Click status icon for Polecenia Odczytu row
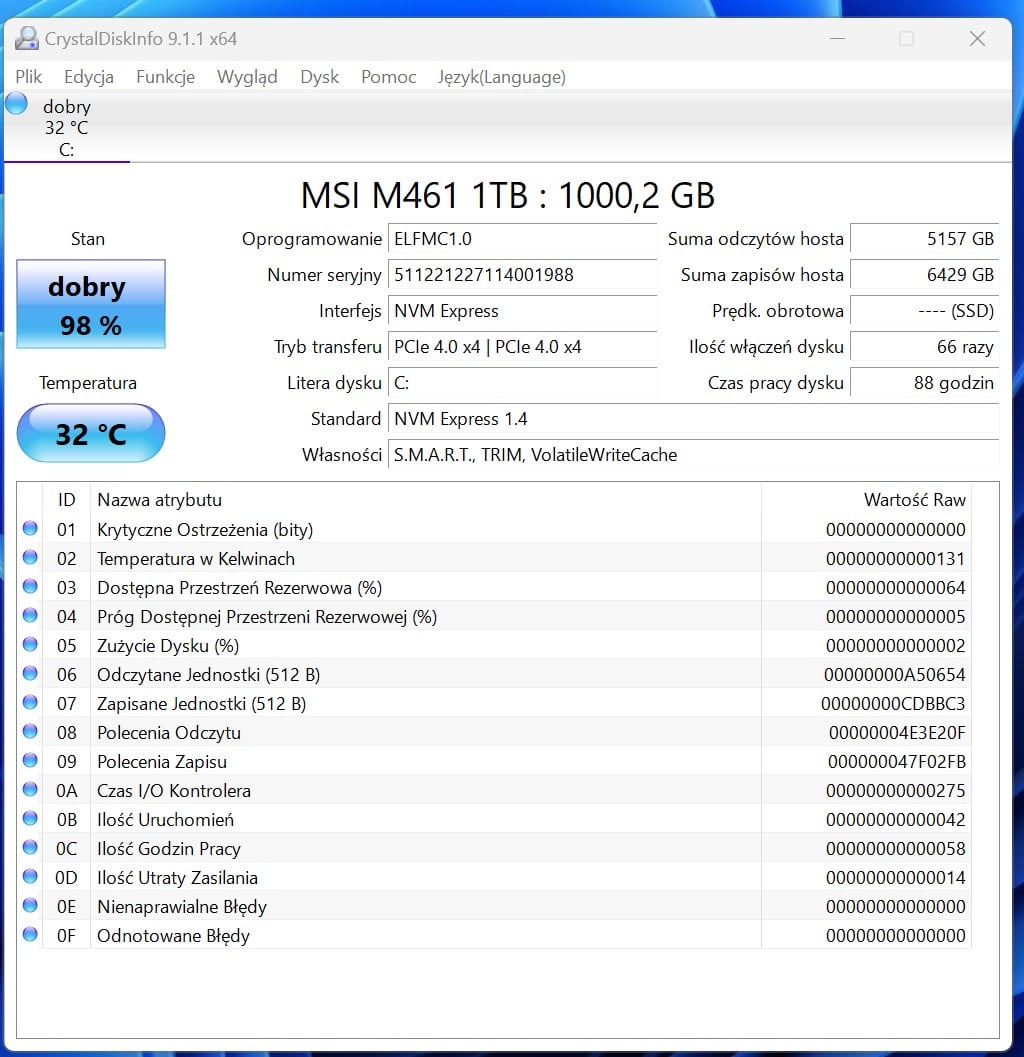The image size is (1024, 1057). [30, 732]
